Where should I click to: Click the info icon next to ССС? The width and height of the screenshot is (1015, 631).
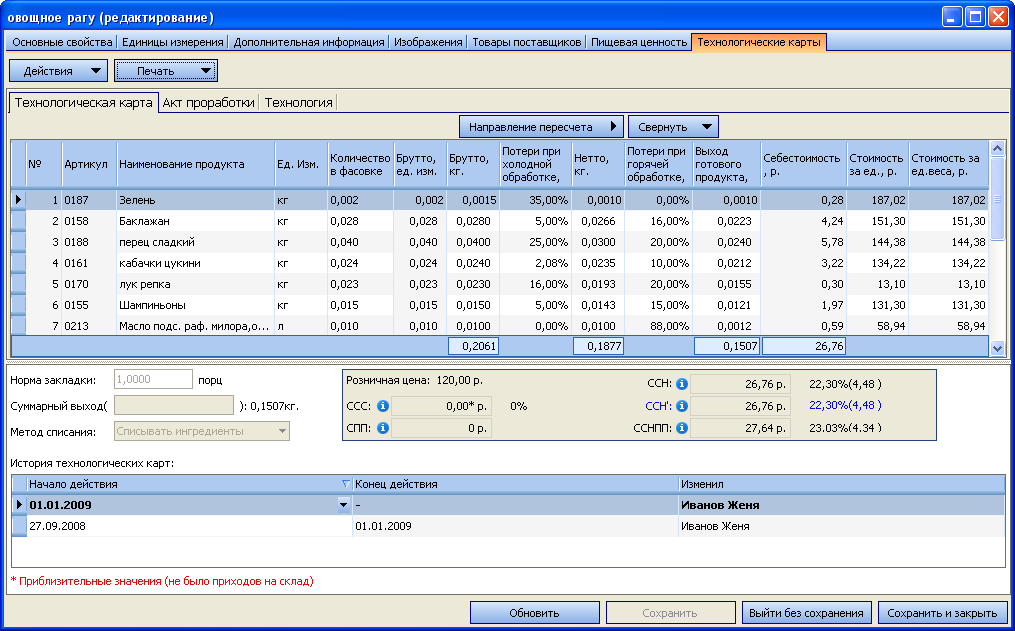(x=383, y=406)
